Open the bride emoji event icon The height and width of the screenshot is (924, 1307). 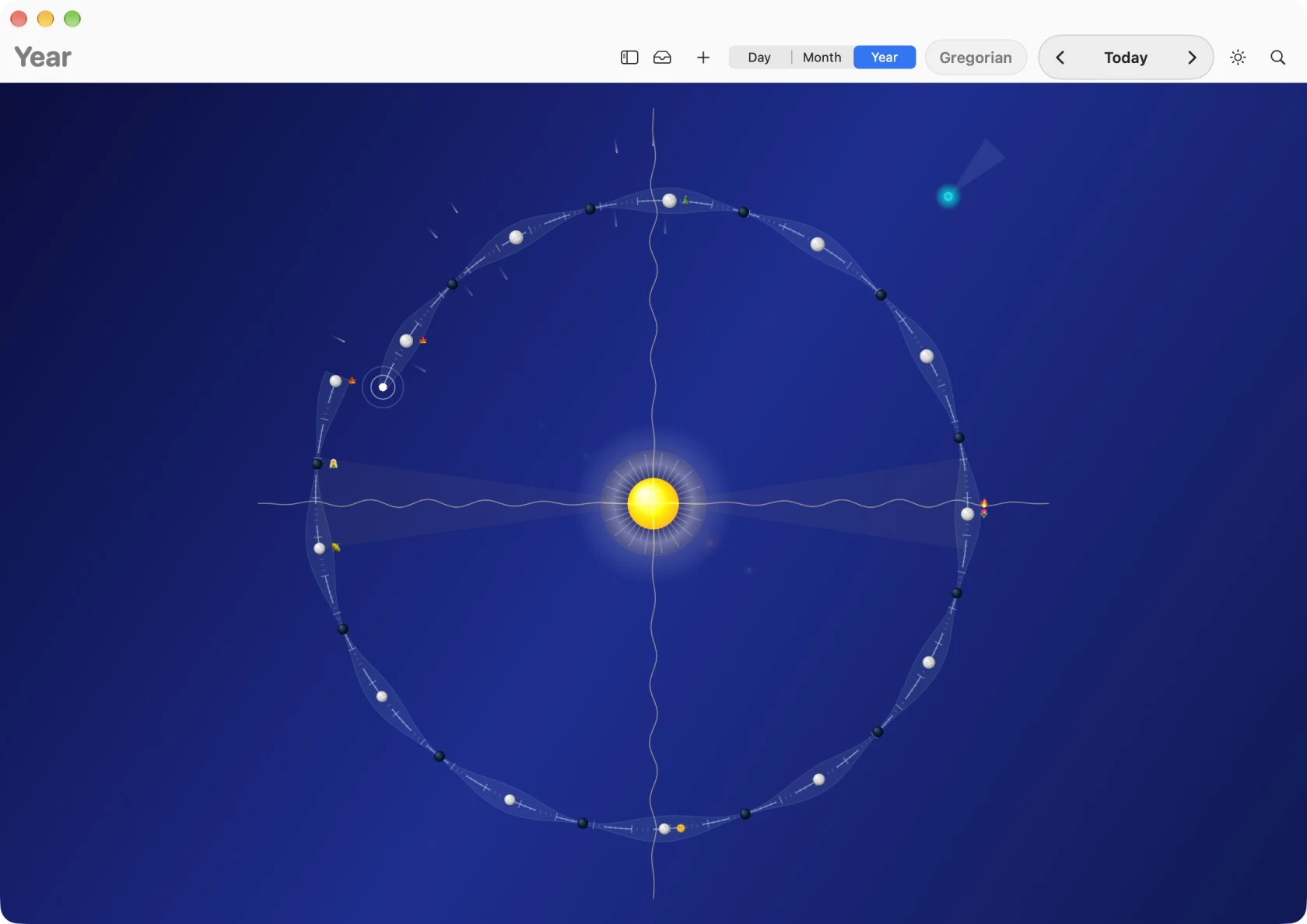334,464
